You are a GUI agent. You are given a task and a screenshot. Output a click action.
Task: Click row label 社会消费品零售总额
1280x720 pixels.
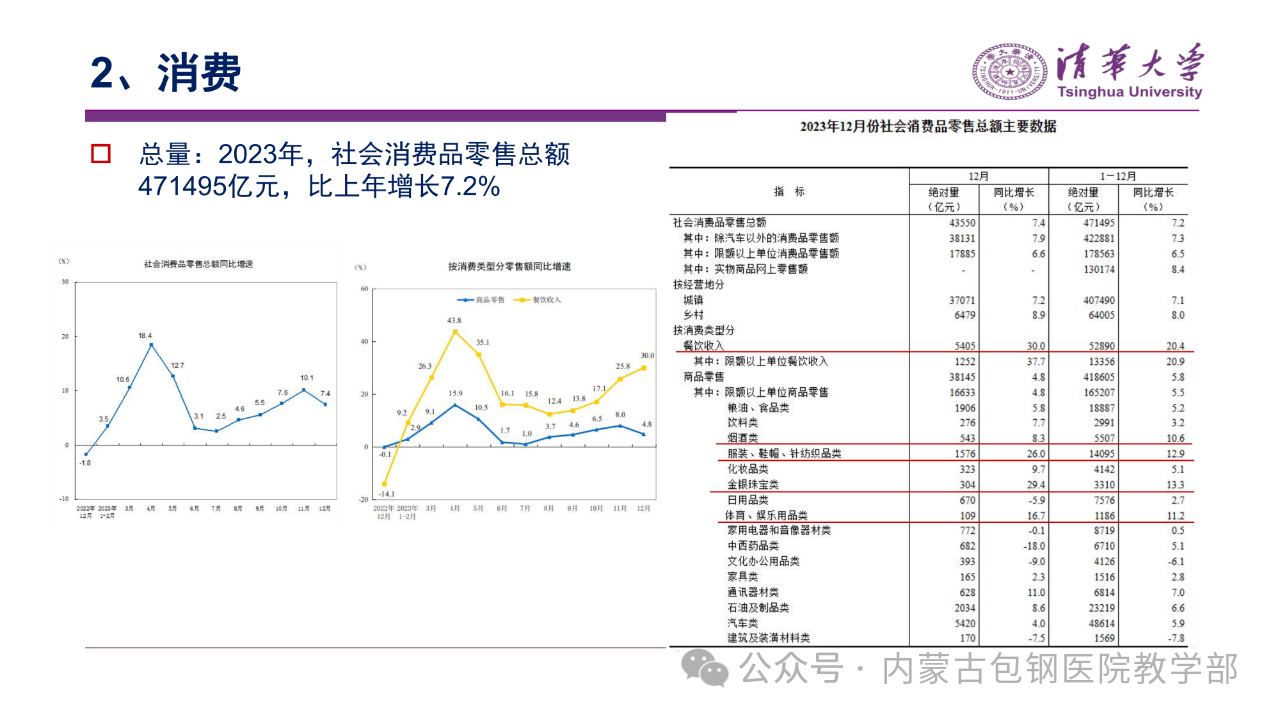coord(719,222)
